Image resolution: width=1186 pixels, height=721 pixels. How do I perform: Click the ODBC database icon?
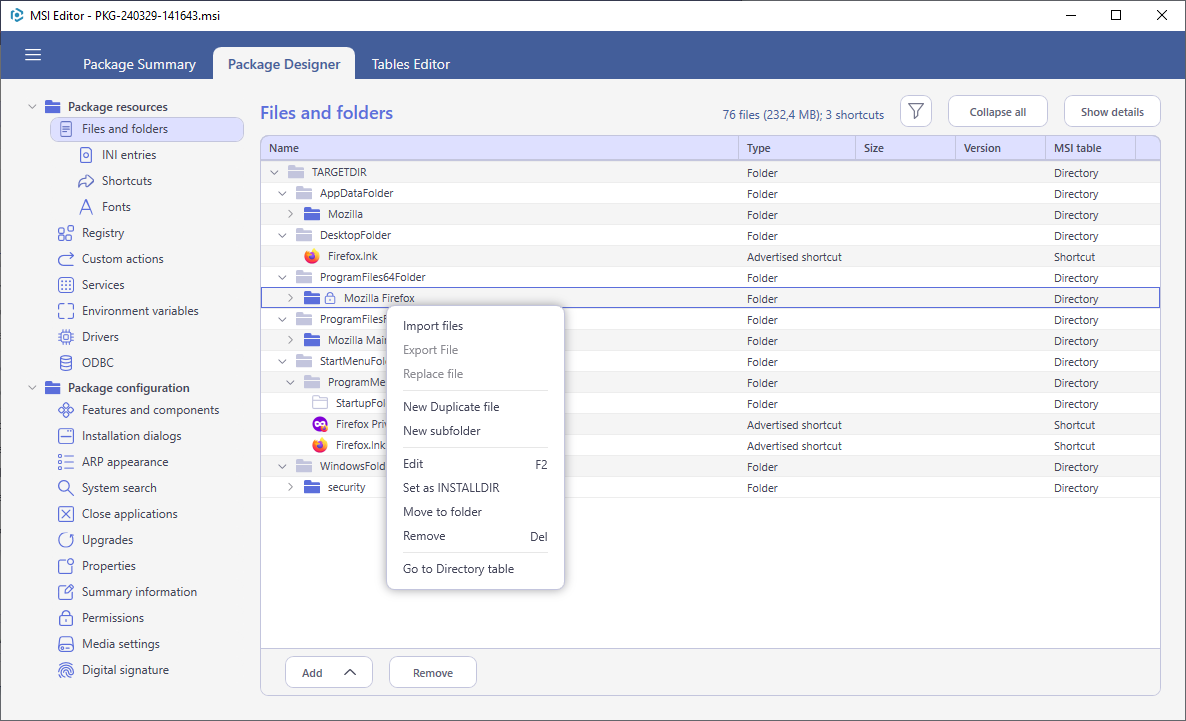pyautogui.click(x=66, y=362)
